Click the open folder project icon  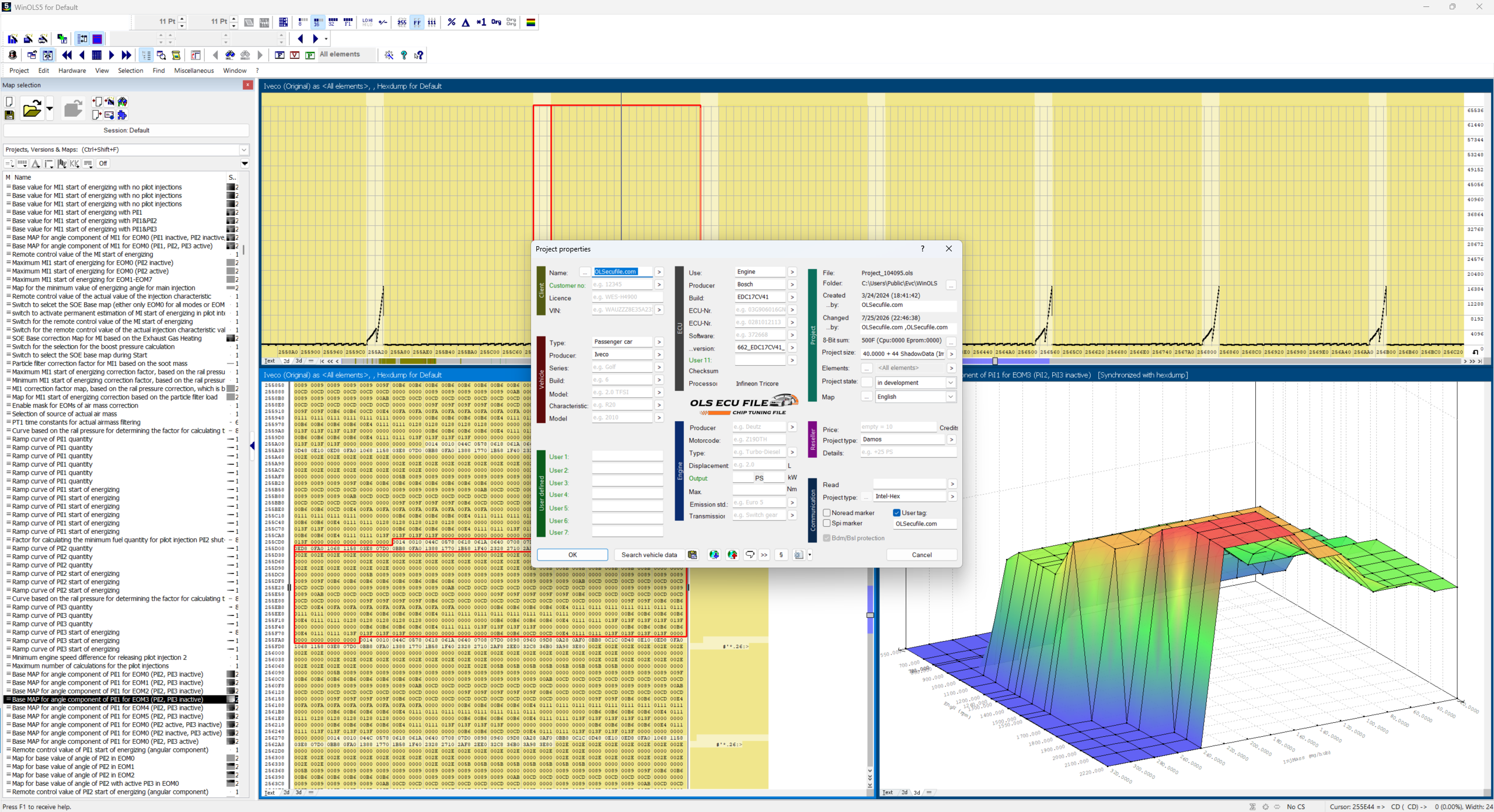32,108
